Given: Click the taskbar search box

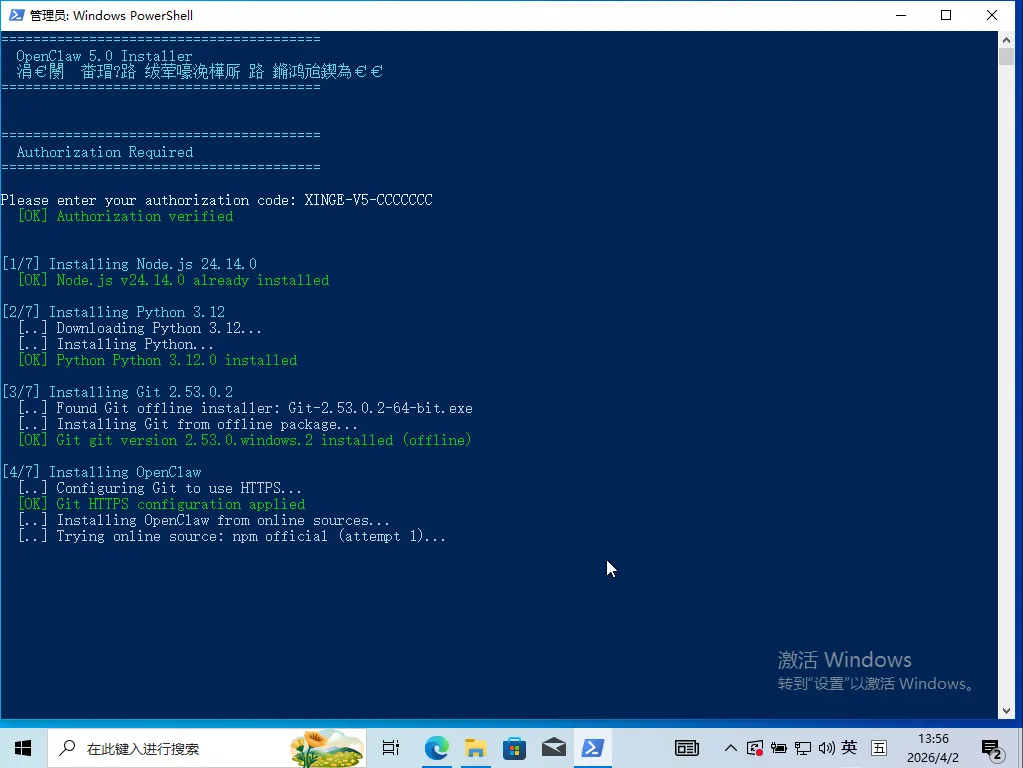Looking at the screenshot, I should pyautogui.click(x=207, y=748).
